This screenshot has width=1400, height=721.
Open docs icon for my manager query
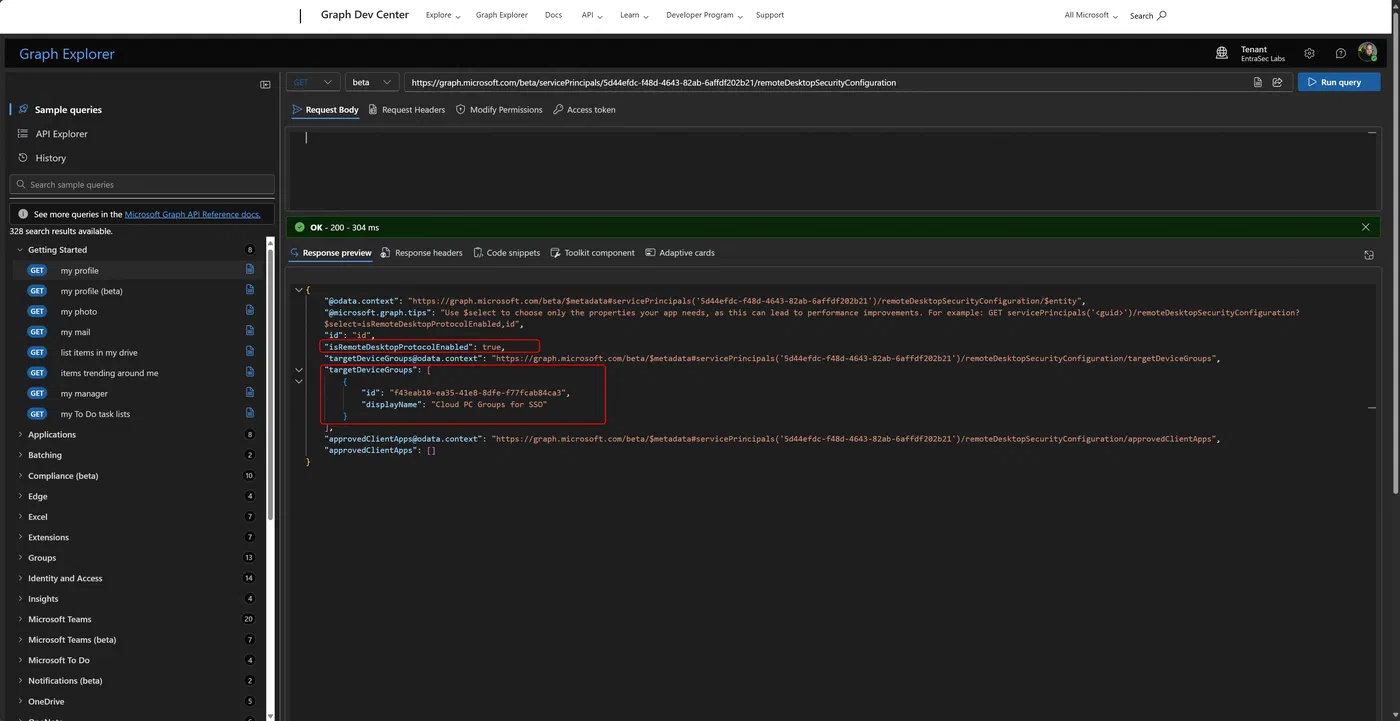(250, 393)
